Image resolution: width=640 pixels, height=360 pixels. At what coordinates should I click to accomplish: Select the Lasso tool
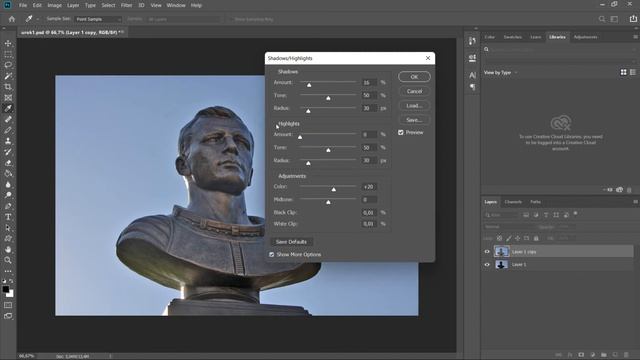(x=8, y=65)
